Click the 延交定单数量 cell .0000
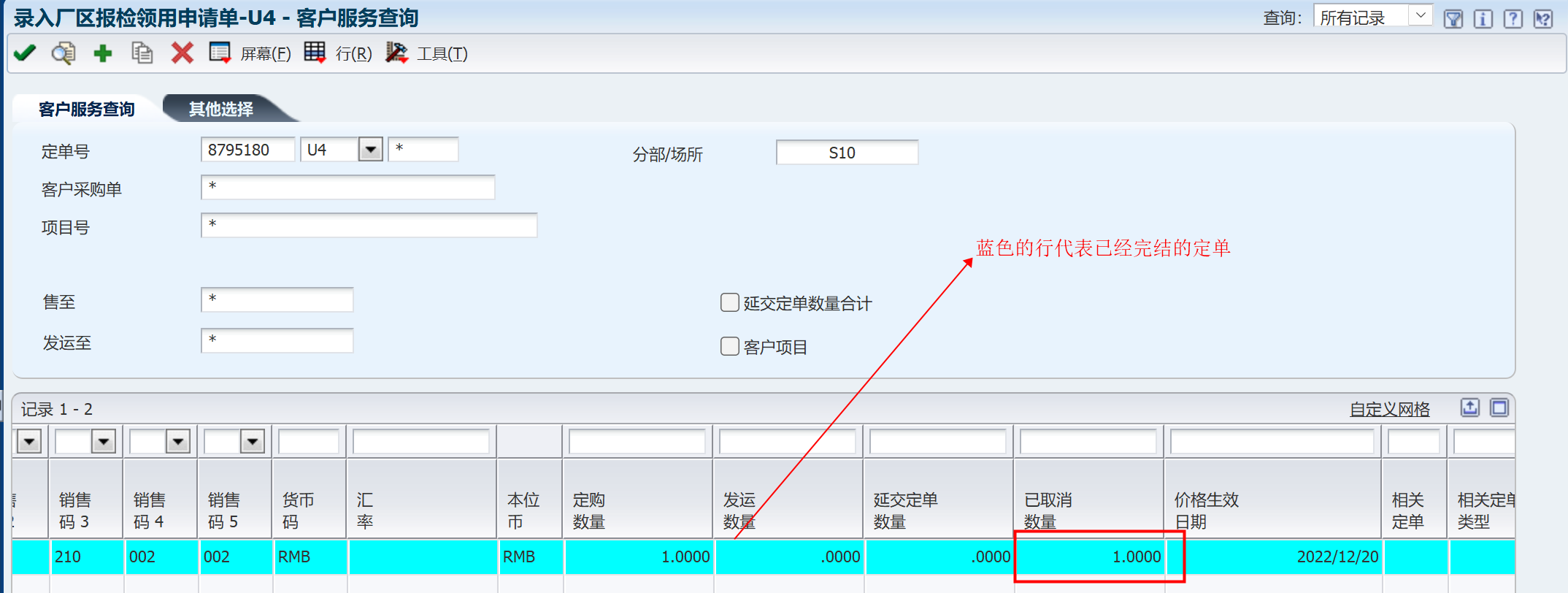Image resolution: width=1568 pixels, height=593 pixels. pyautogui.click(x=939, y=556)
